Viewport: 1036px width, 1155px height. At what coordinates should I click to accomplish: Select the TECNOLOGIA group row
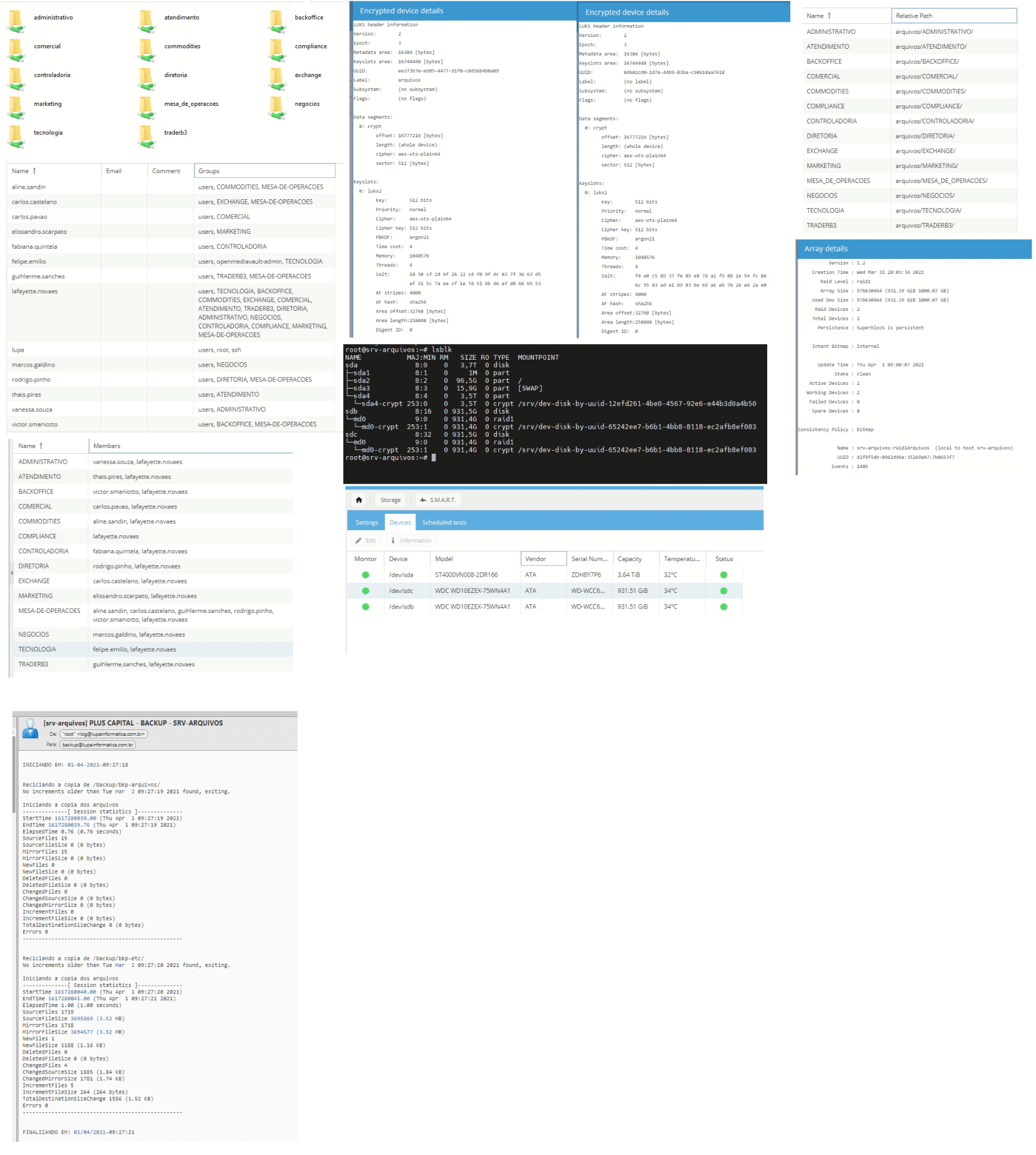[153, 649]
